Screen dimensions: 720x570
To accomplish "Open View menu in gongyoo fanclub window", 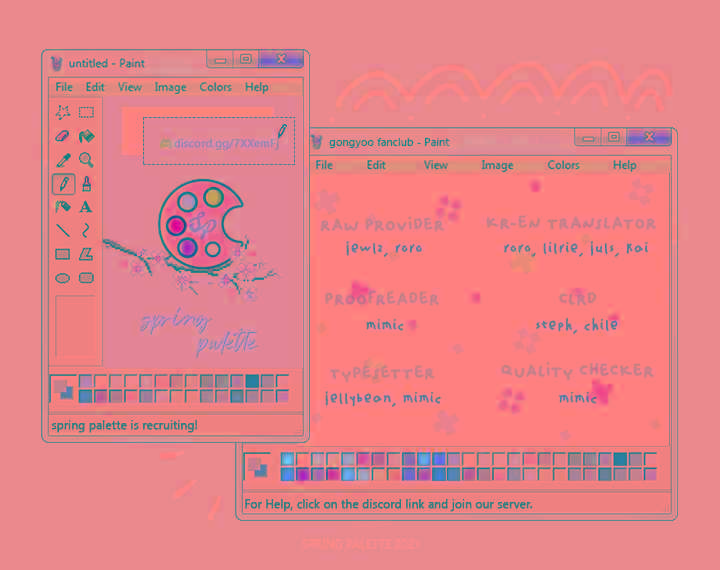I will [x=435, y=165].
